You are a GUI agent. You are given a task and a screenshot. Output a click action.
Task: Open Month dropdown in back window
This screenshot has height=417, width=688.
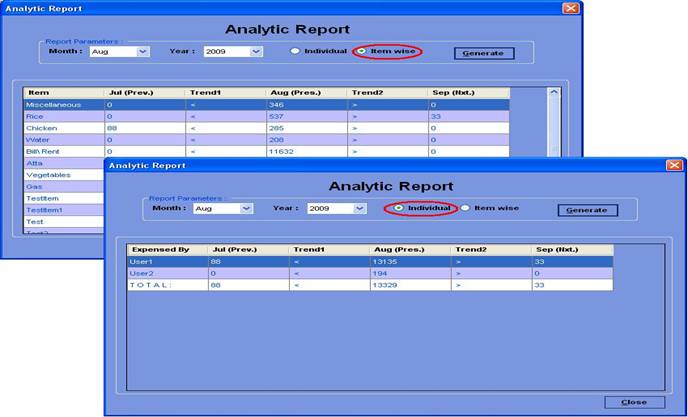pos(143,52)
